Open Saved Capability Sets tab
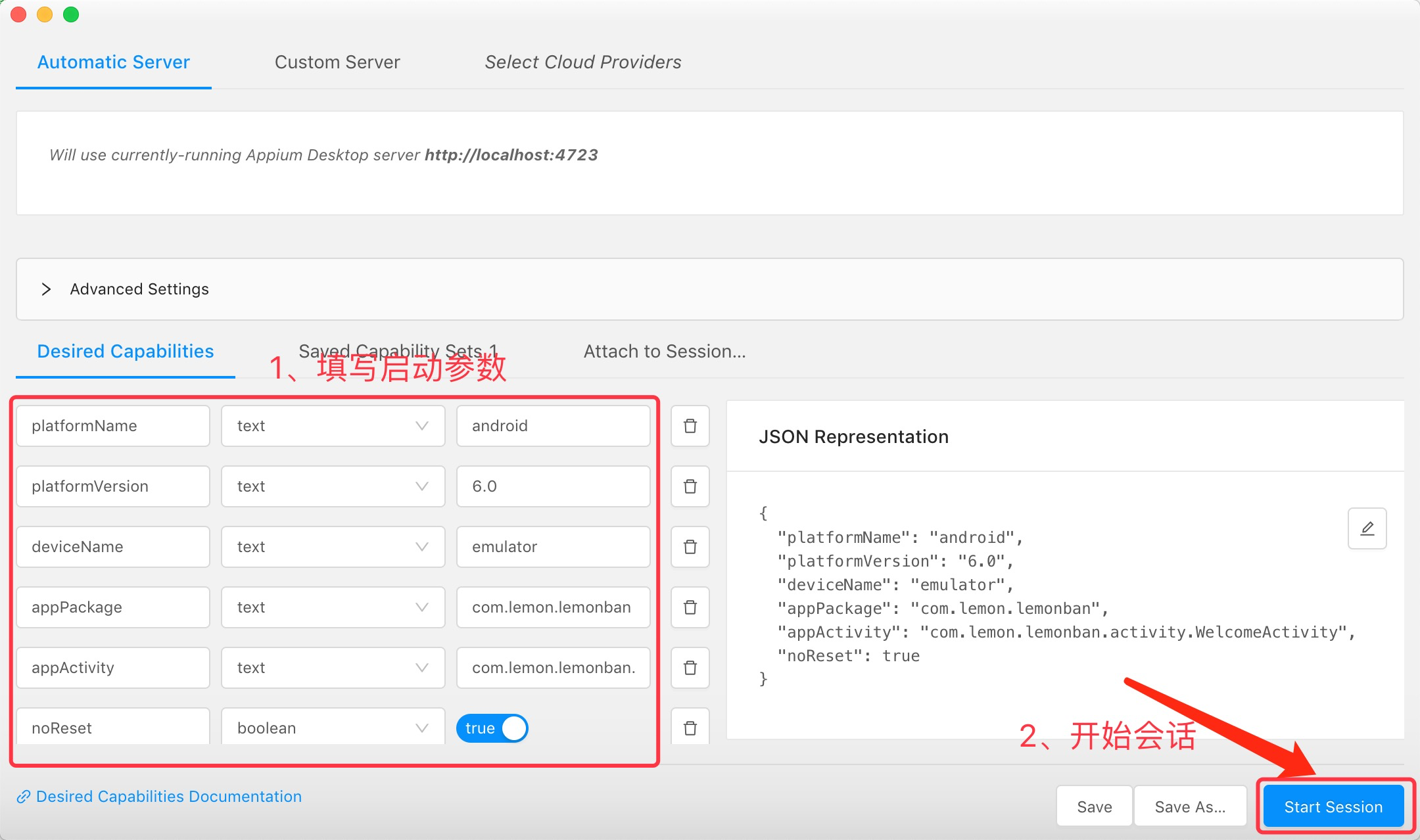Image resolution: width=1420 pixels, height=840 pixels. point(398,351)
